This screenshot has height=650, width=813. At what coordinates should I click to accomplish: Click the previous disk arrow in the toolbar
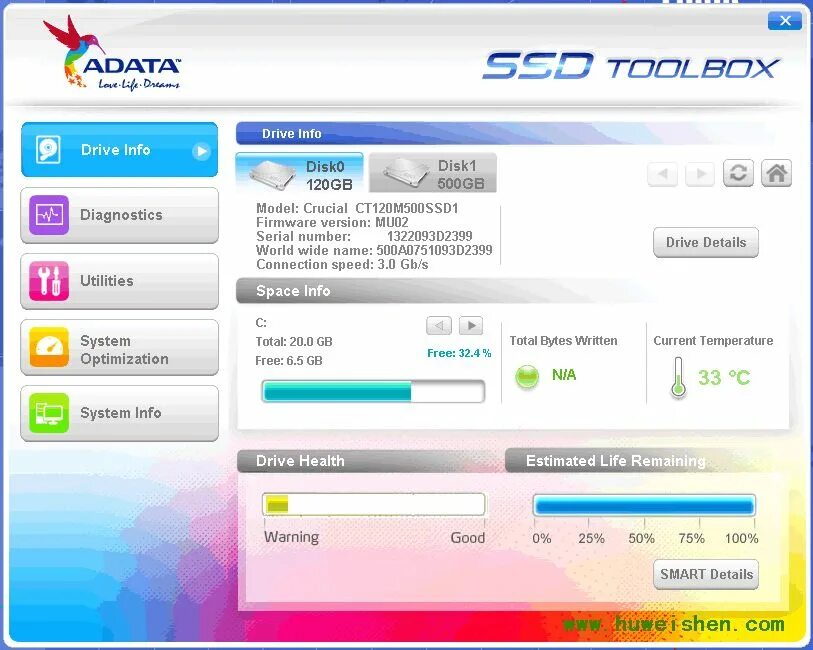click(663, 174)
